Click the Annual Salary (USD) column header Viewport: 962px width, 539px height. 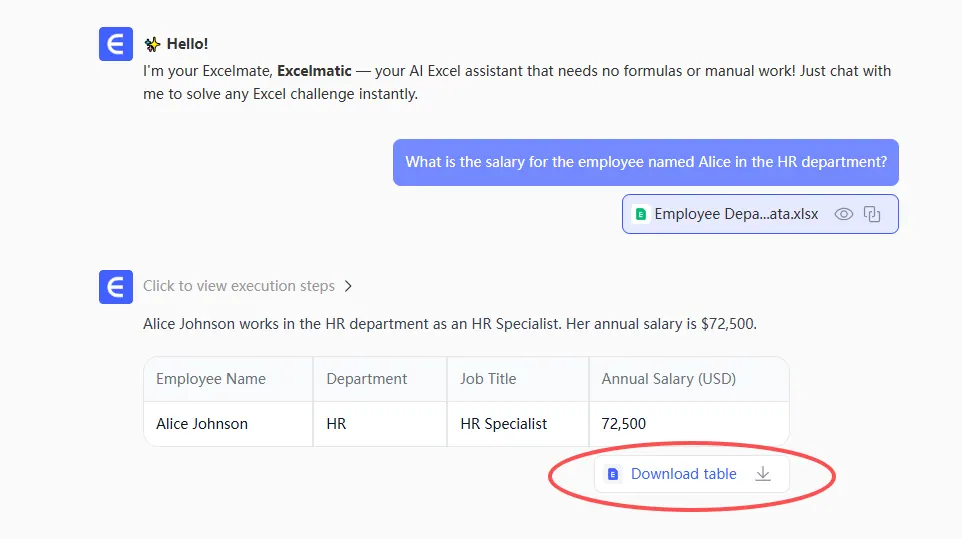[x=668, y=379]
